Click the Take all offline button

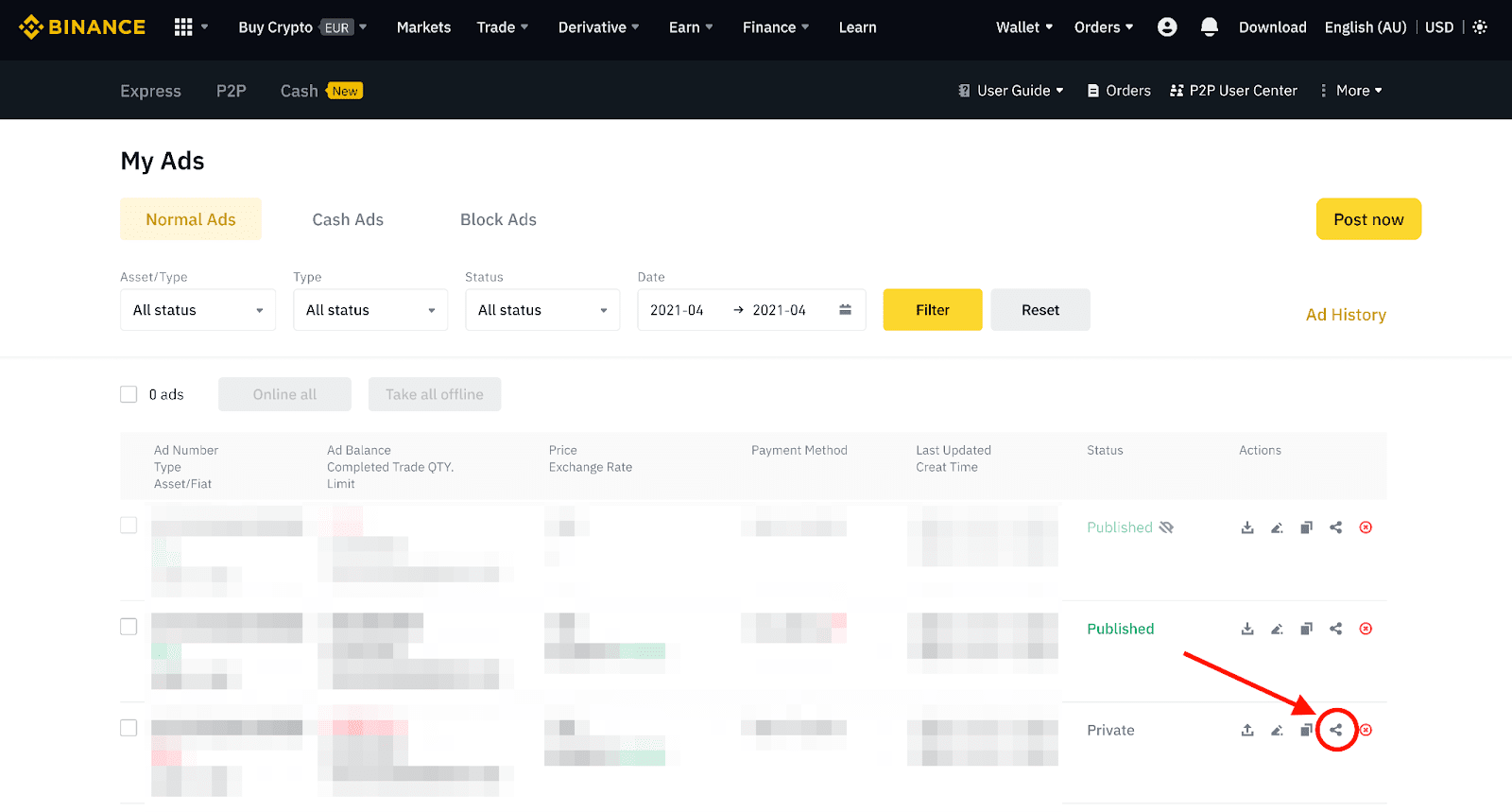(x=435, y=394)
